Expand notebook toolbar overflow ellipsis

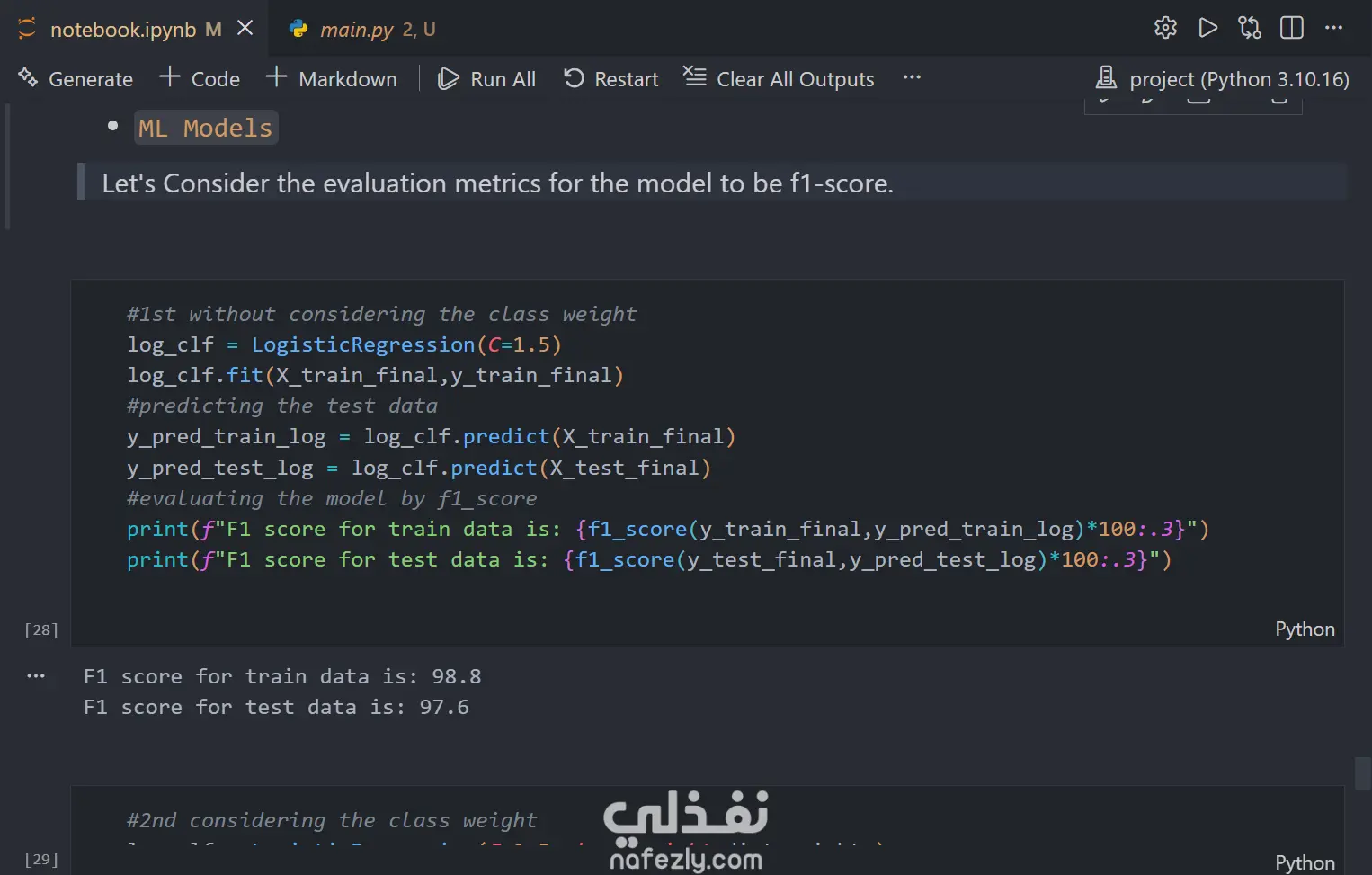[912, 78]
